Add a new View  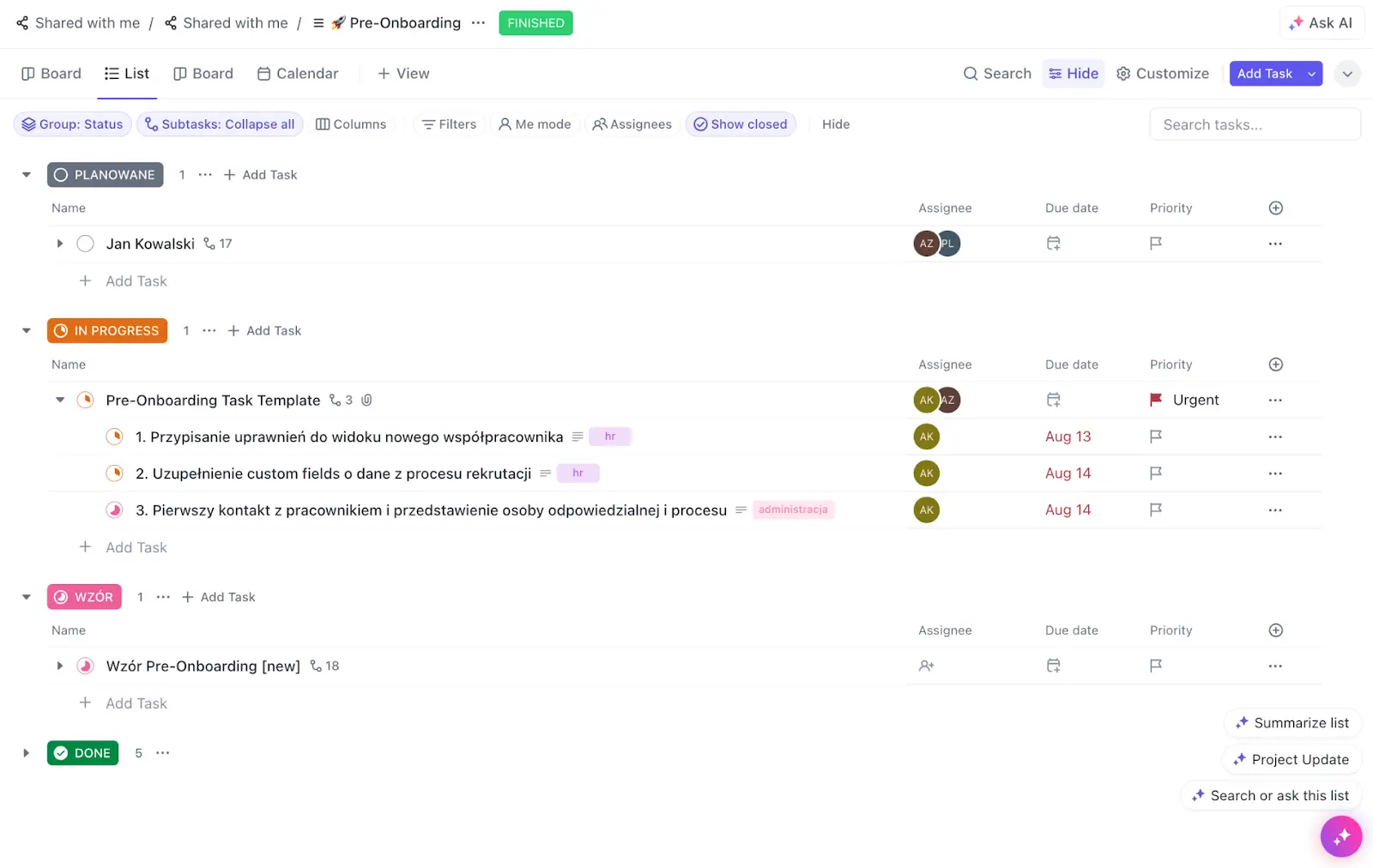(403, 74)
